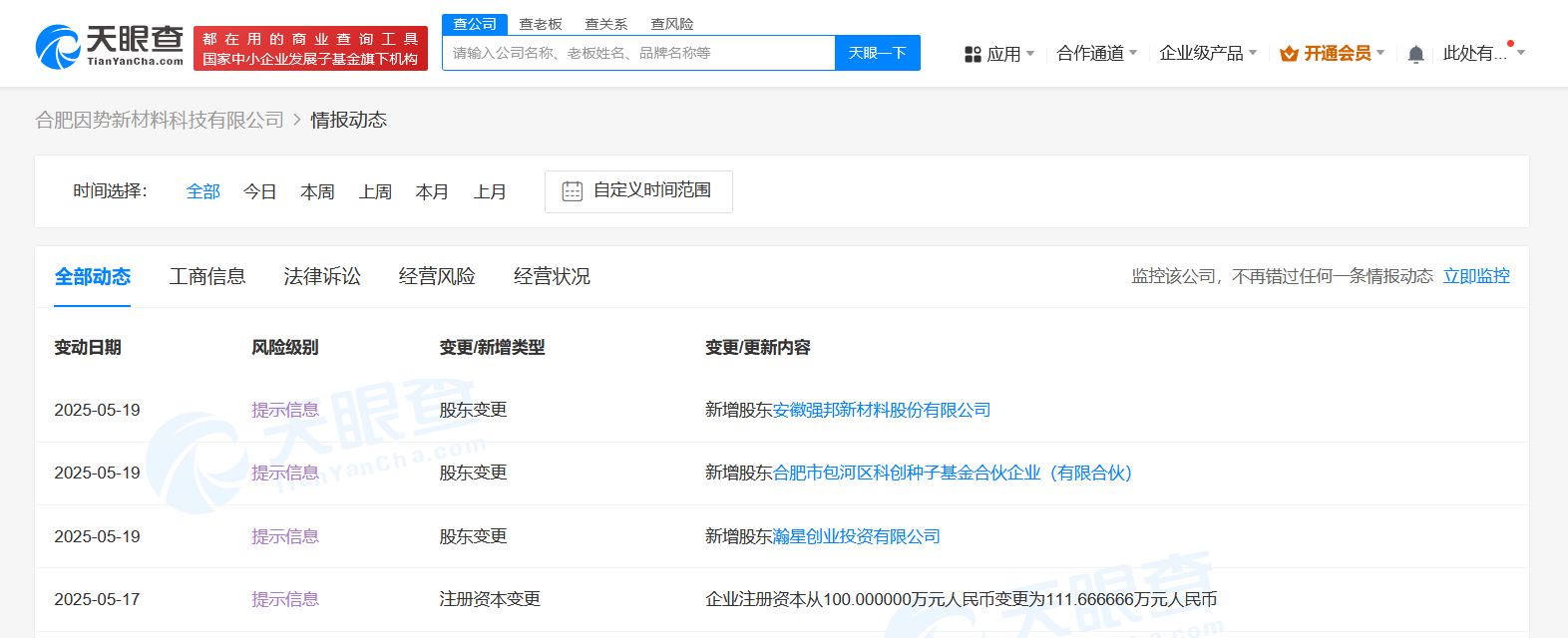Image resolution: width=1568 pixels, height=638 pixels.
Task: Click the 立即监控 link
Action: (x=1476, y=276)
